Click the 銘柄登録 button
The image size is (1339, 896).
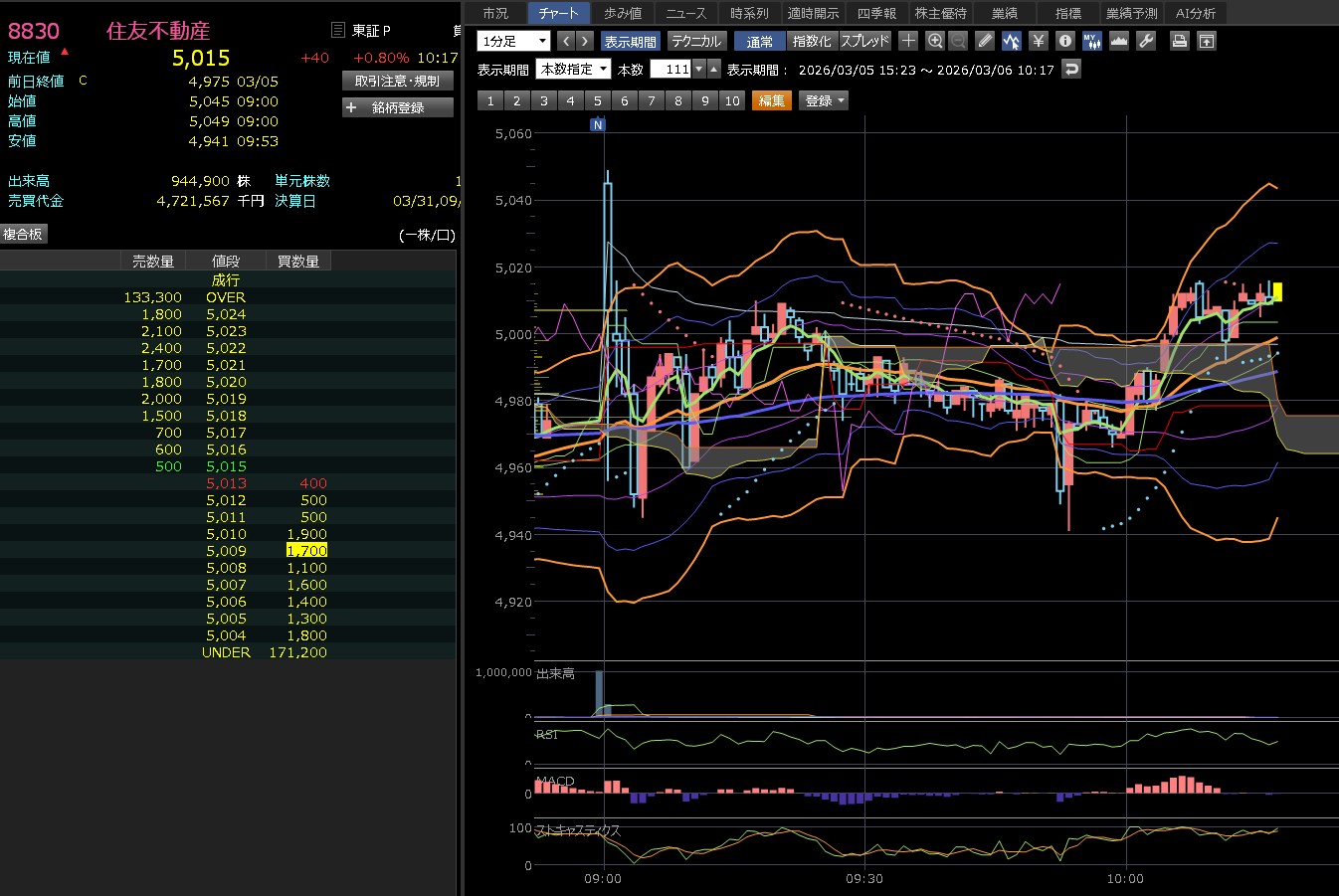point(398,107)
